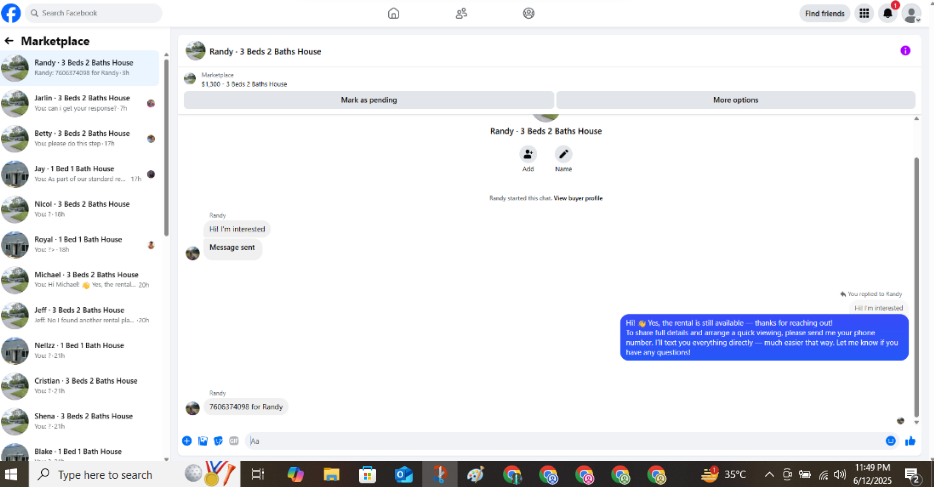The width and height of the screenshot is (934, 487).
Task: Open File Explorer from taskbar
Action: click(331, 474)
